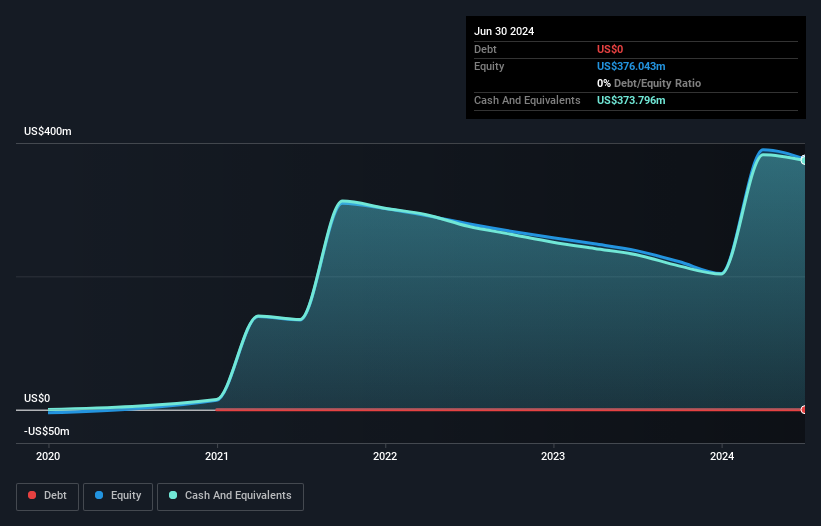Click the Debt value US$0 in tooltip
Image resolution: width=821 pixels, height=526 pixels.
click(610, 49)
